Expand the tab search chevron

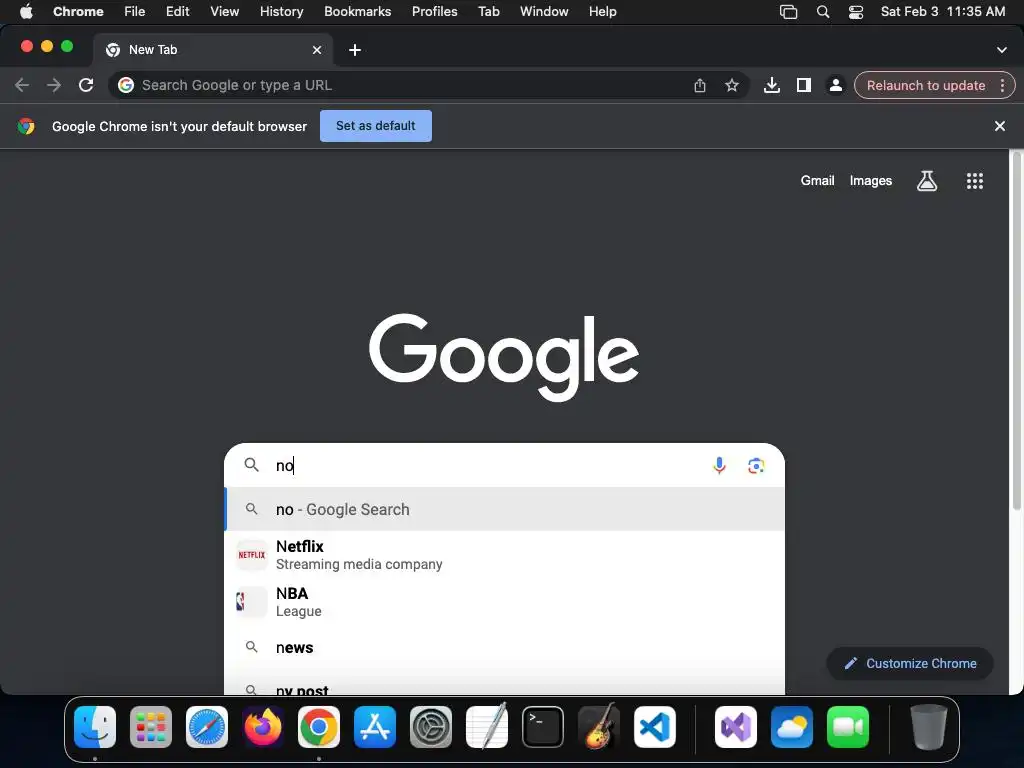1001,50
